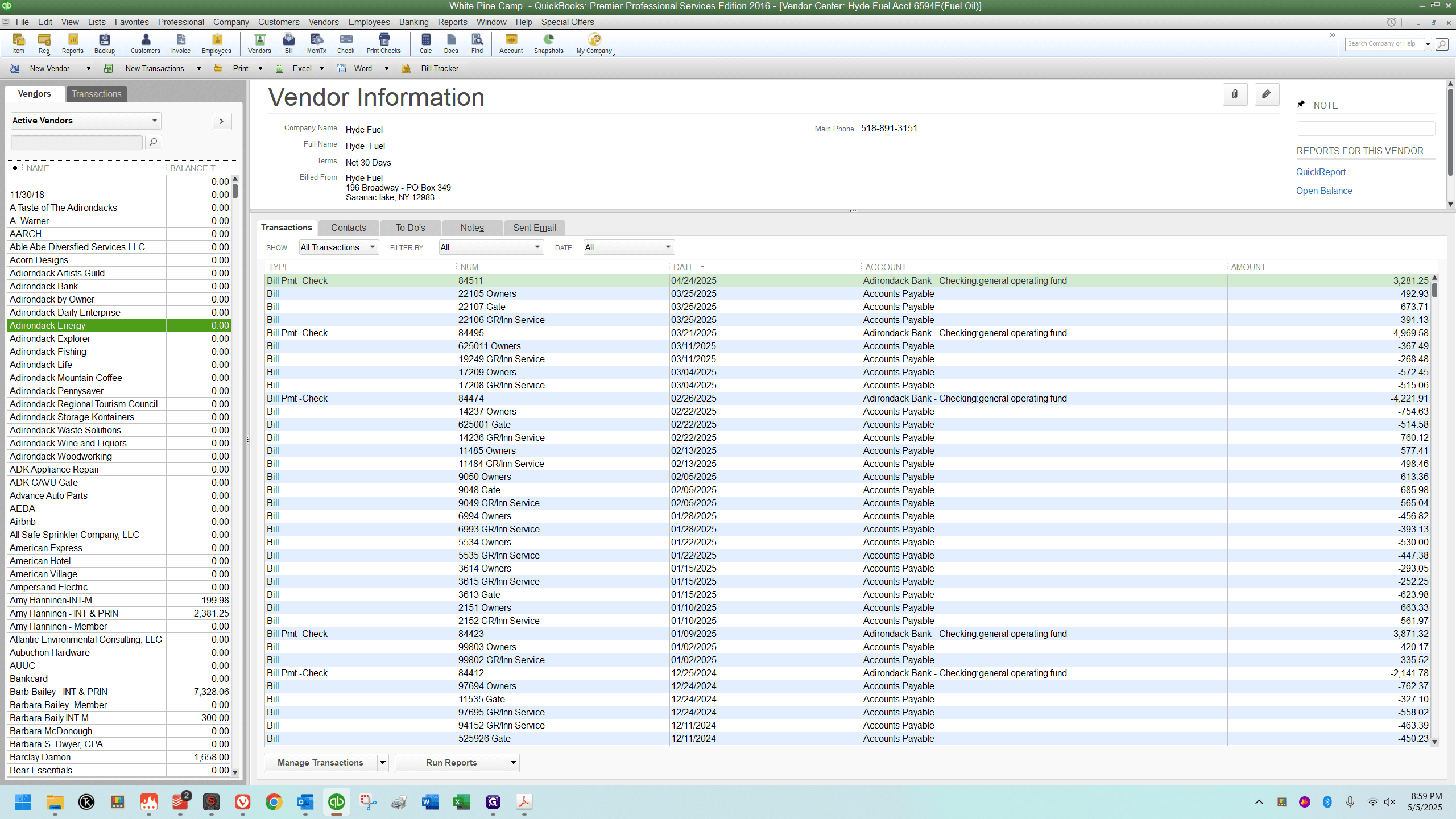Expand the Manage Transactions dropdown arrow
1456x819 pixels.
pyautogui.click(x=383, y=763)
